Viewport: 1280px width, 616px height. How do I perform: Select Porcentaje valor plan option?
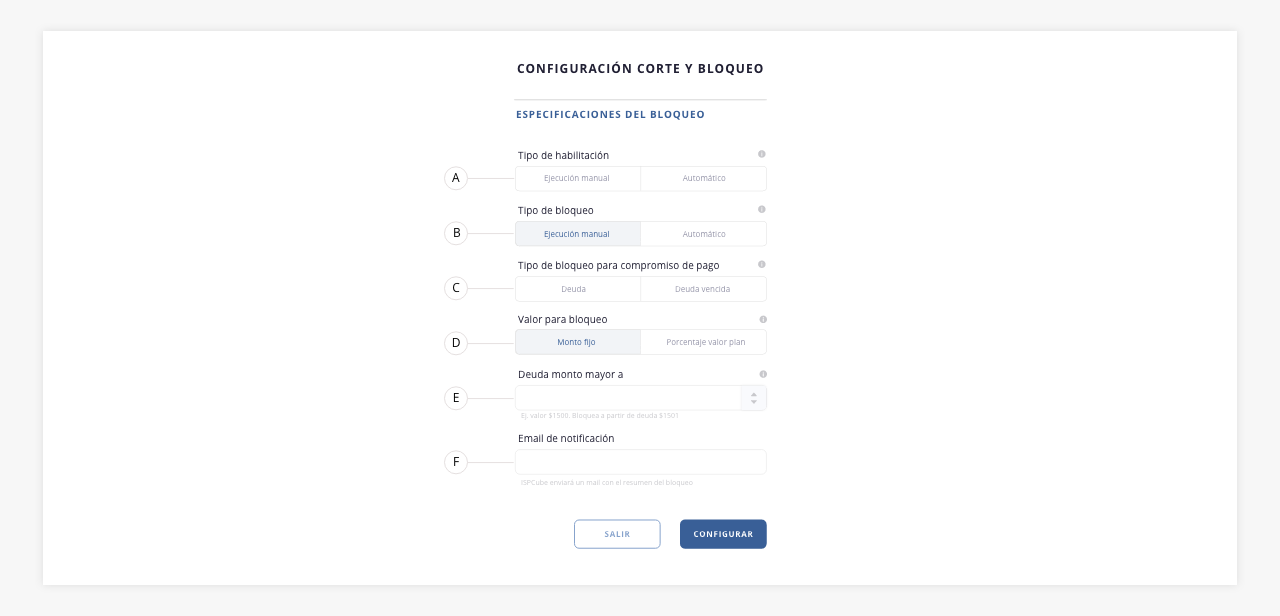point(704,342)
